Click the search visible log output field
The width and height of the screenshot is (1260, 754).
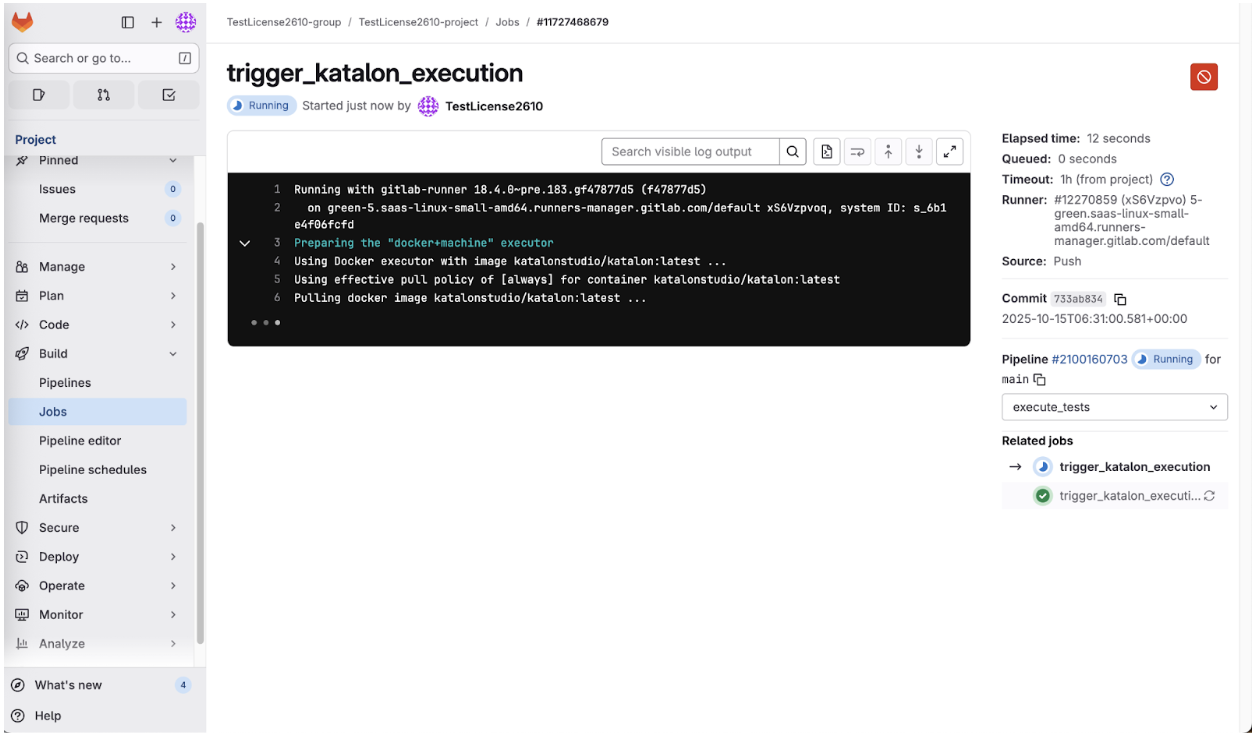click(x=690, y=151)
